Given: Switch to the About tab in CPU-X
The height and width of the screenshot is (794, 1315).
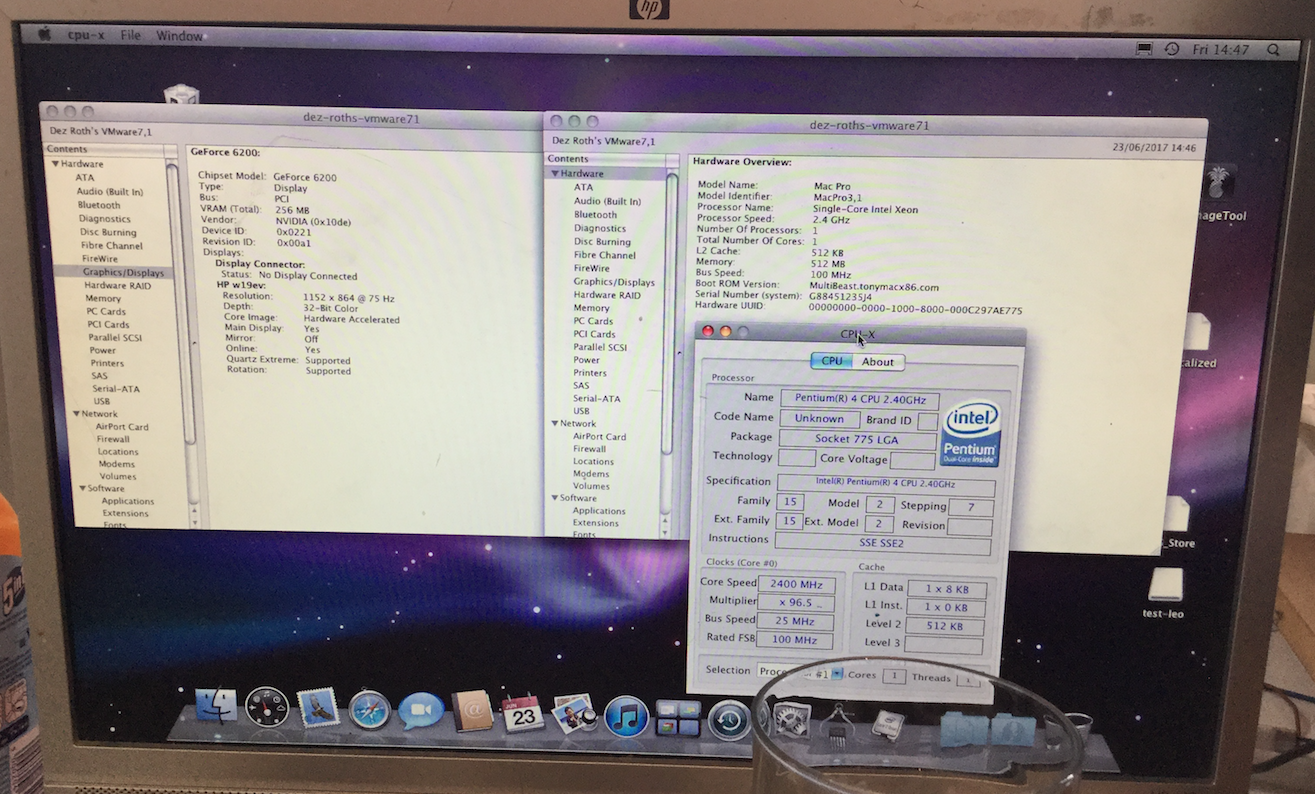Looking at the screenshot, I should point(878,362).
